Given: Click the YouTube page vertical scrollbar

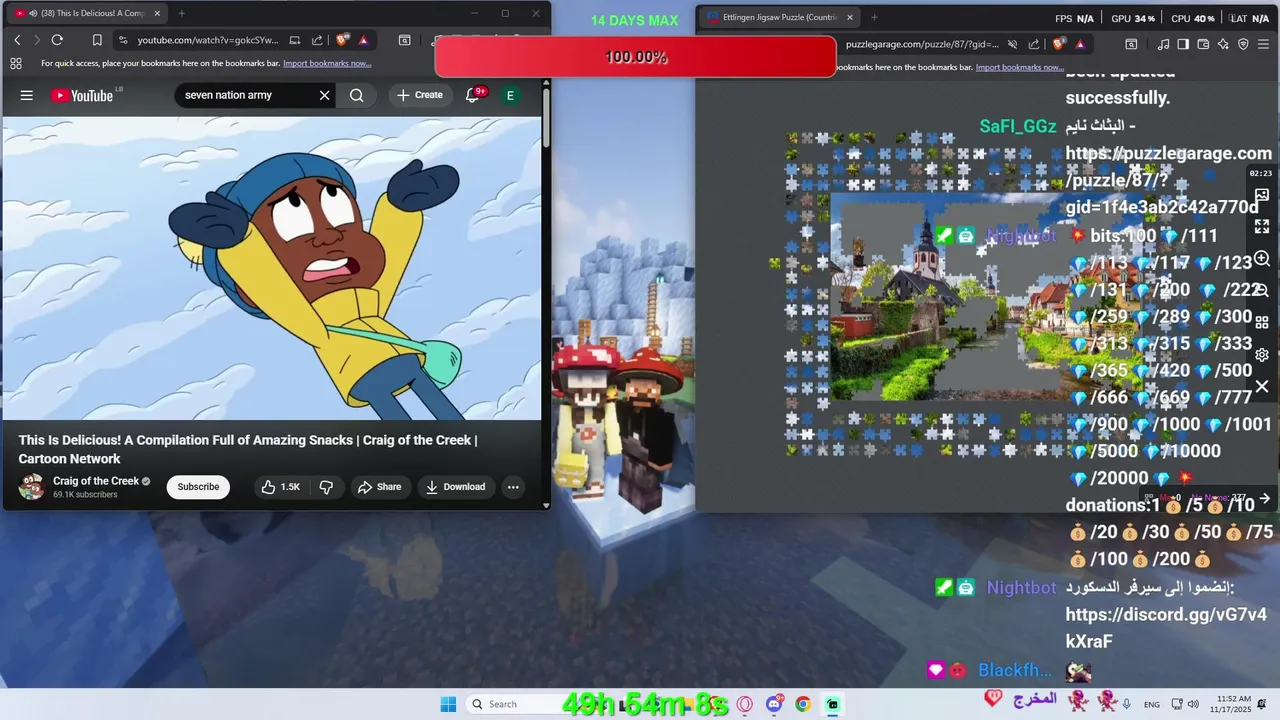Looking at the screenshot, I should (x=546, y=120).
